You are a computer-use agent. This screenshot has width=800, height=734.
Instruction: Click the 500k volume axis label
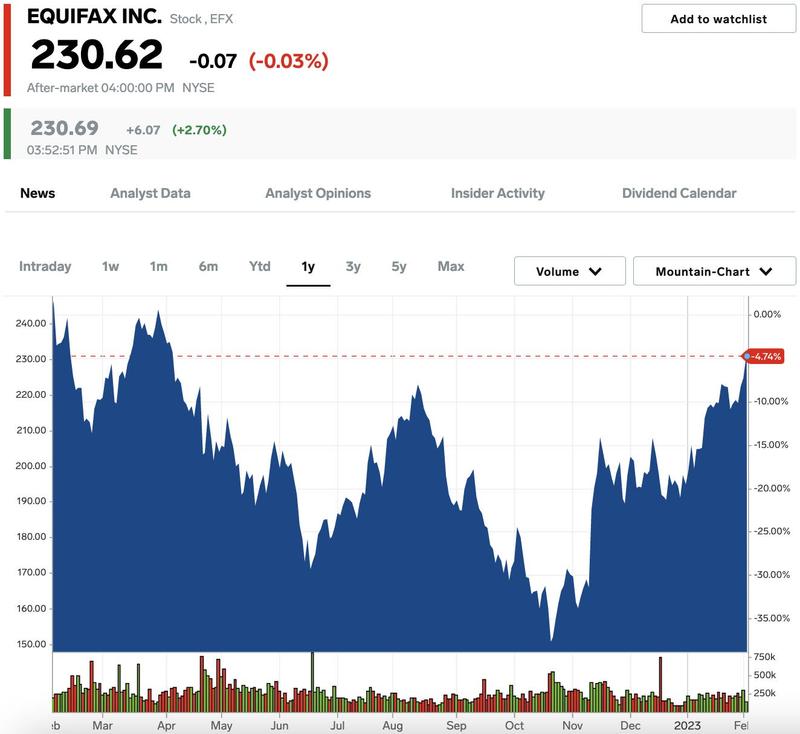[764, 675]
